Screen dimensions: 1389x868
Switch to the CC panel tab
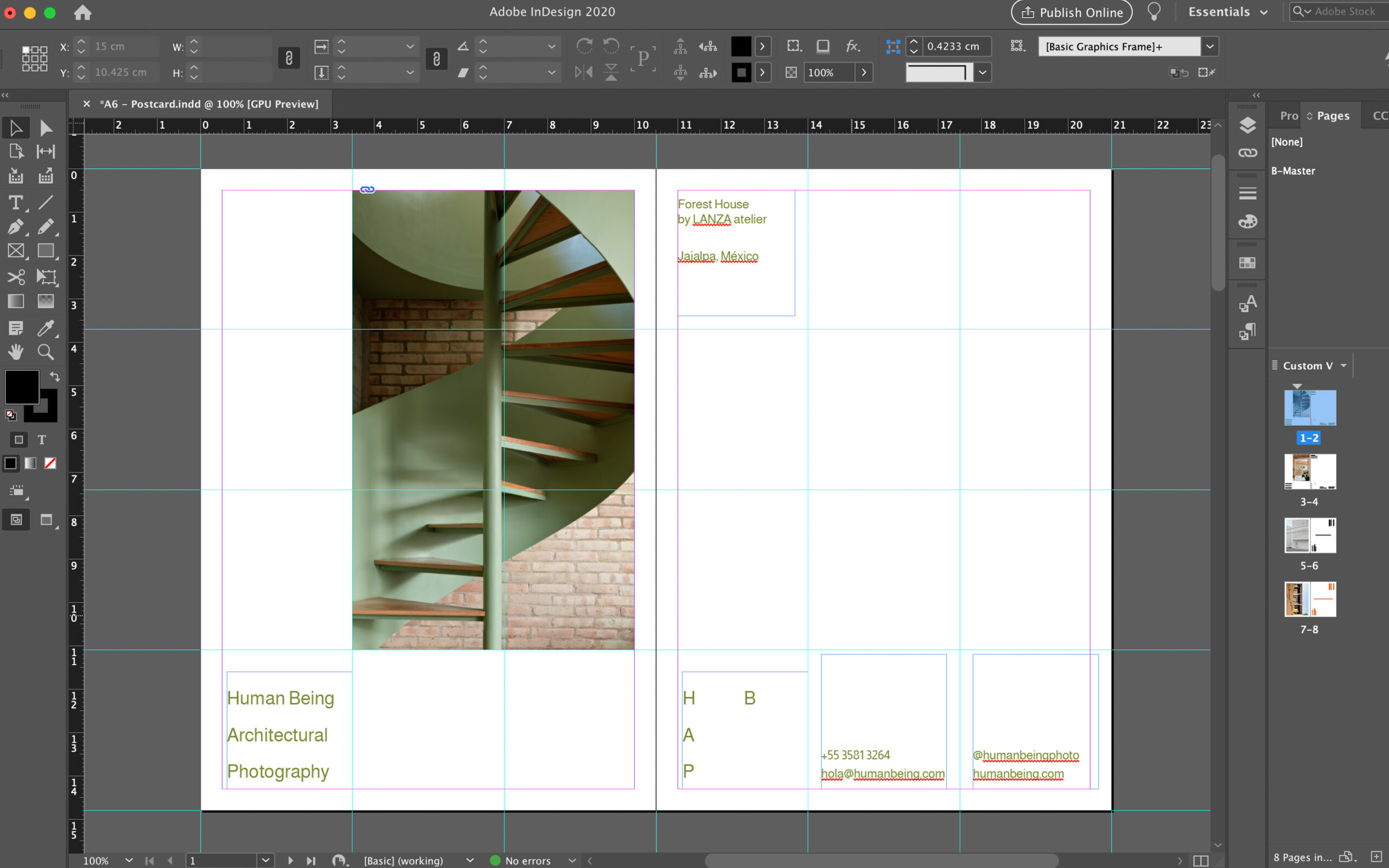[x=1379, y=116]
